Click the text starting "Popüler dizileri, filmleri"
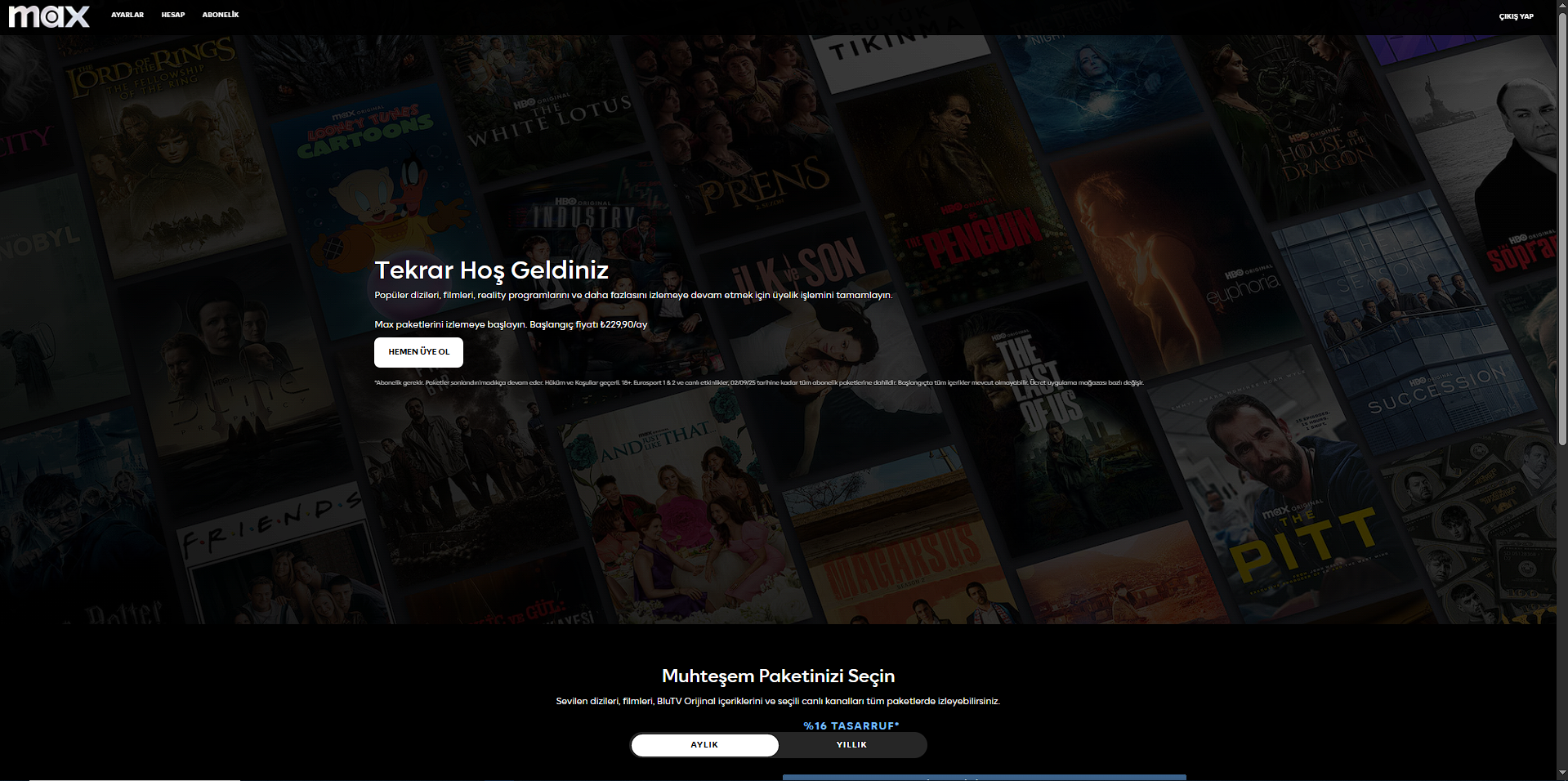1568x781 pixels. 633,295
